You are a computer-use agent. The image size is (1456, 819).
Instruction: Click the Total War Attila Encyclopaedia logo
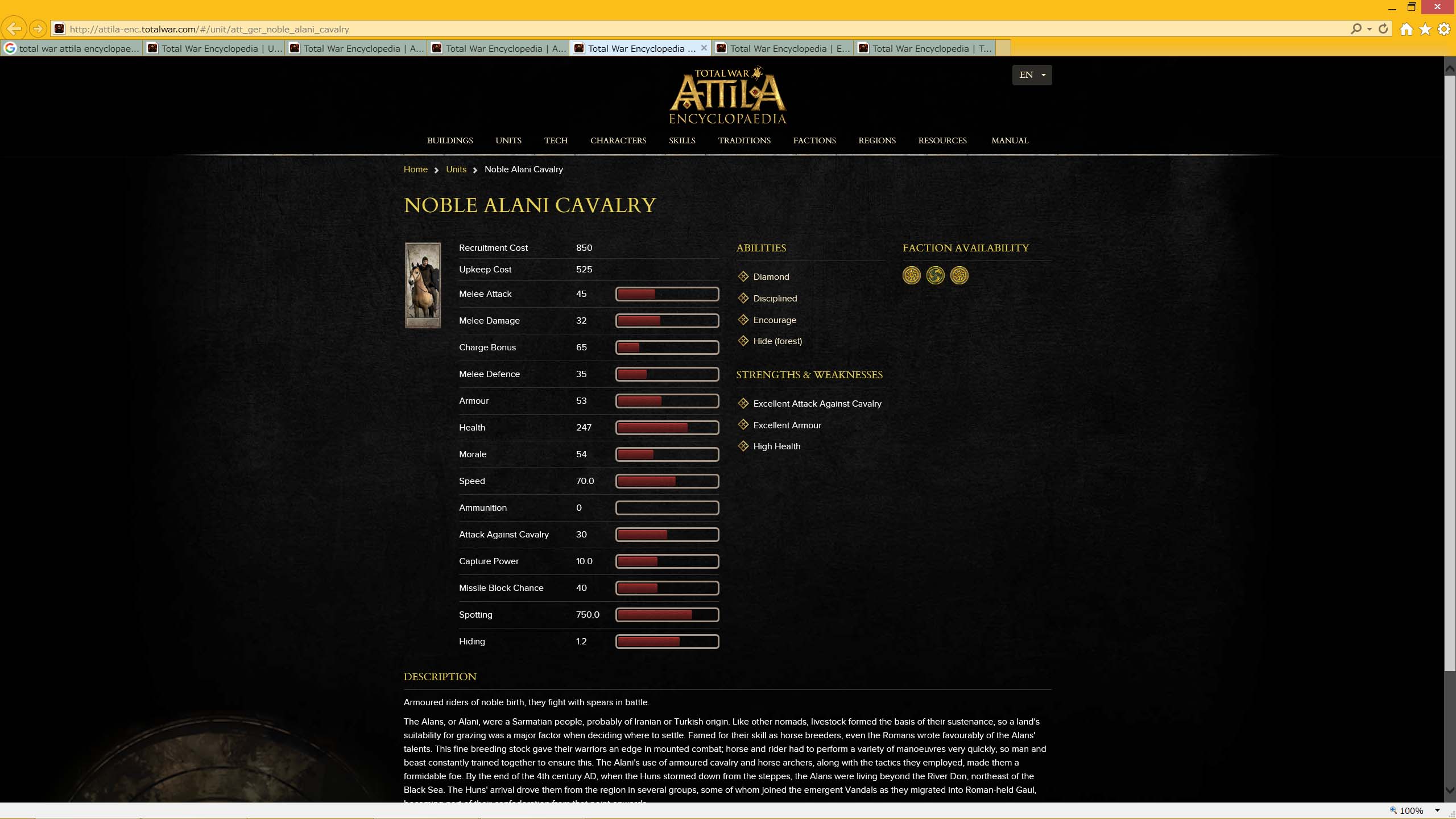(x=728, y=96)
